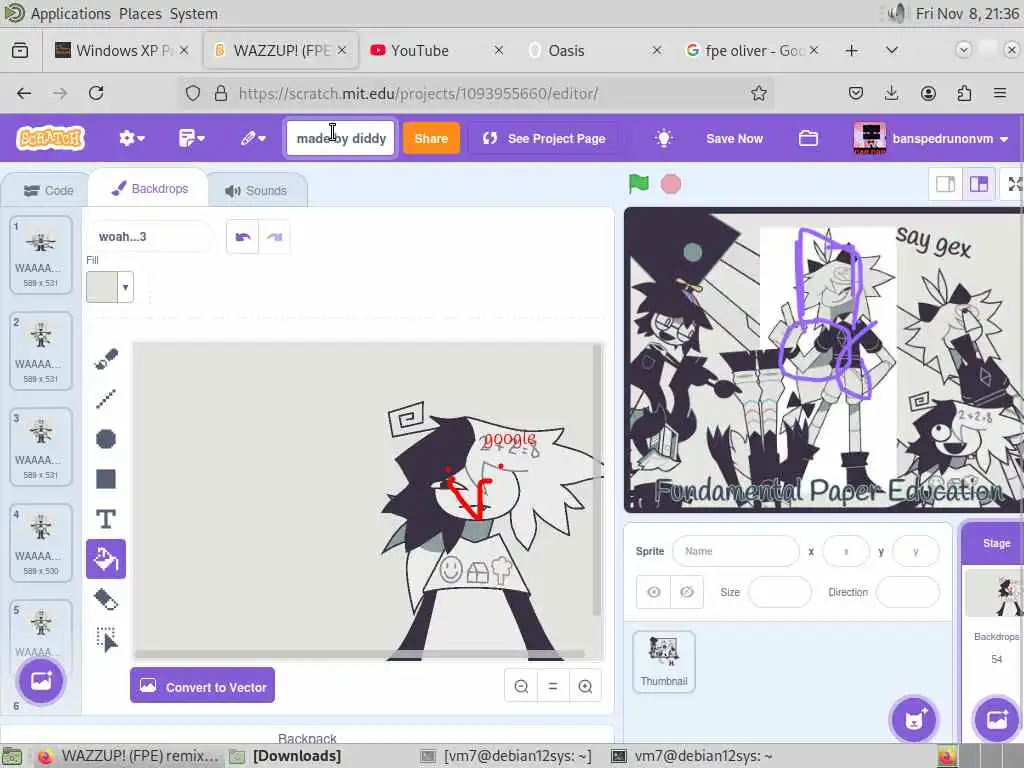Select backdrop 4 thumbnail
The height and width of the screenshot is (768, 1024).
coord(40,543)
